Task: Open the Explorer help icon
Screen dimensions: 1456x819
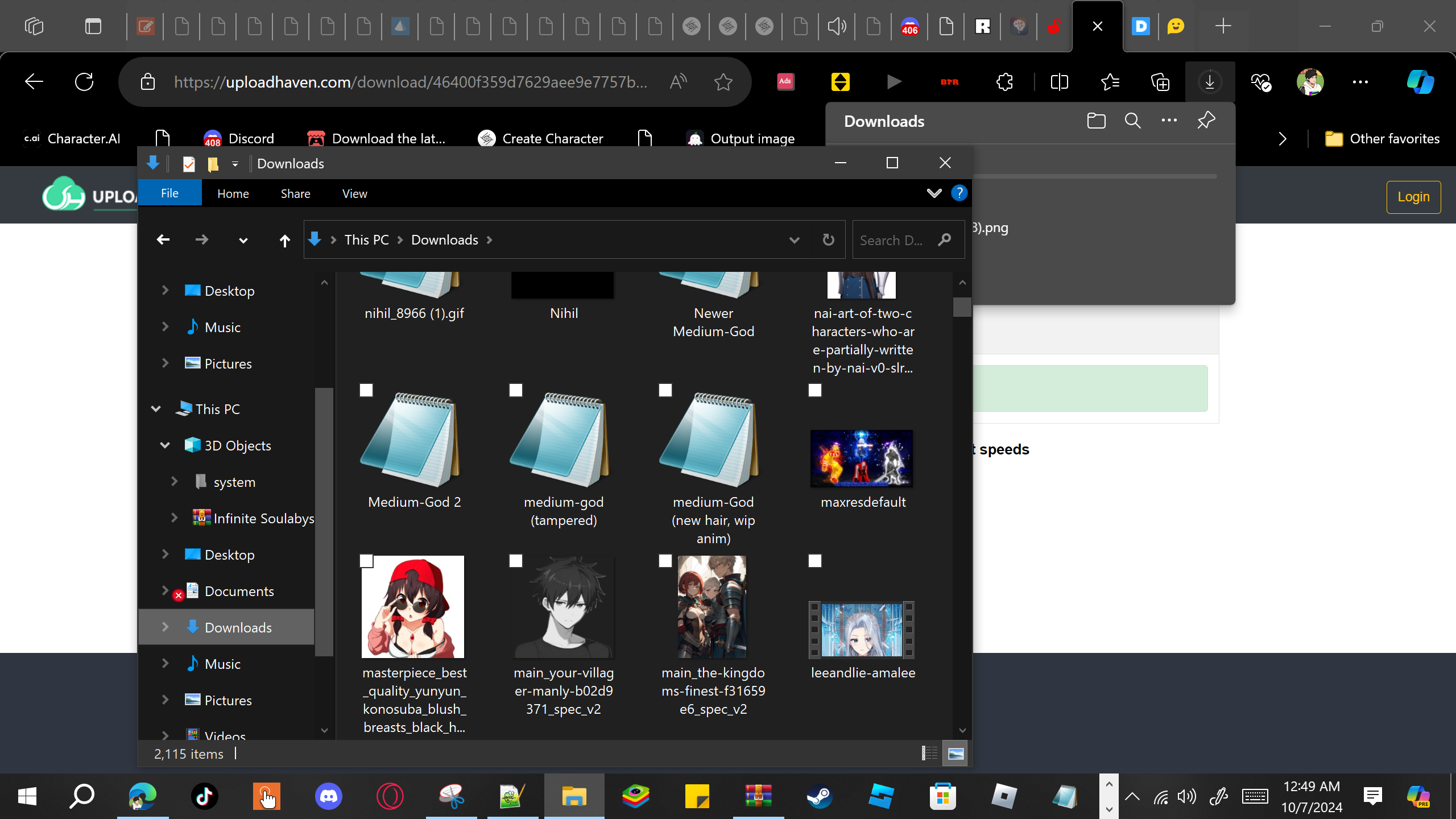Action: click(959, 193)
